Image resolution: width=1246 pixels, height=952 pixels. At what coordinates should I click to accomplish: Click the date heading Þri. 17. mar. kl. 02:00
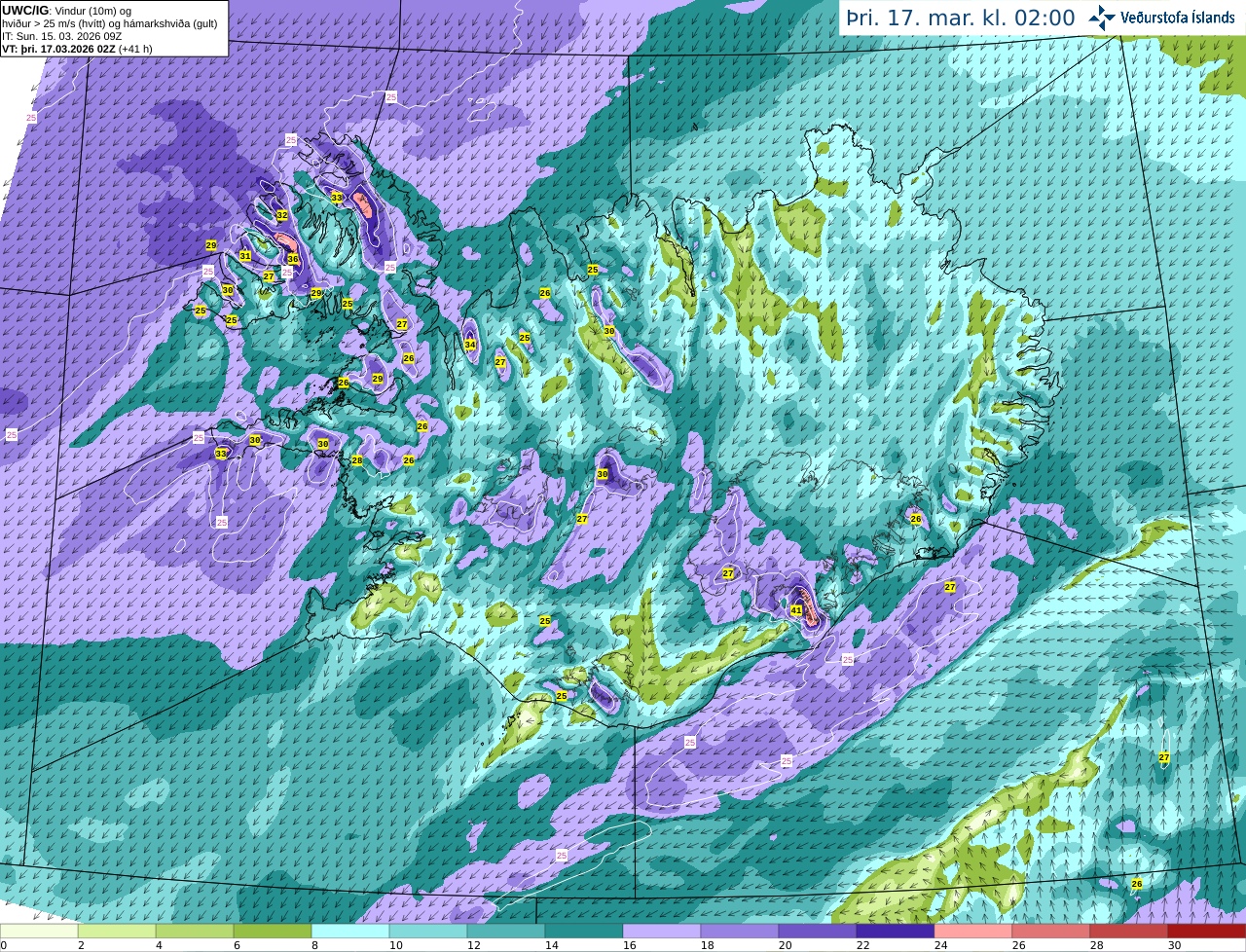click(961, 18)
